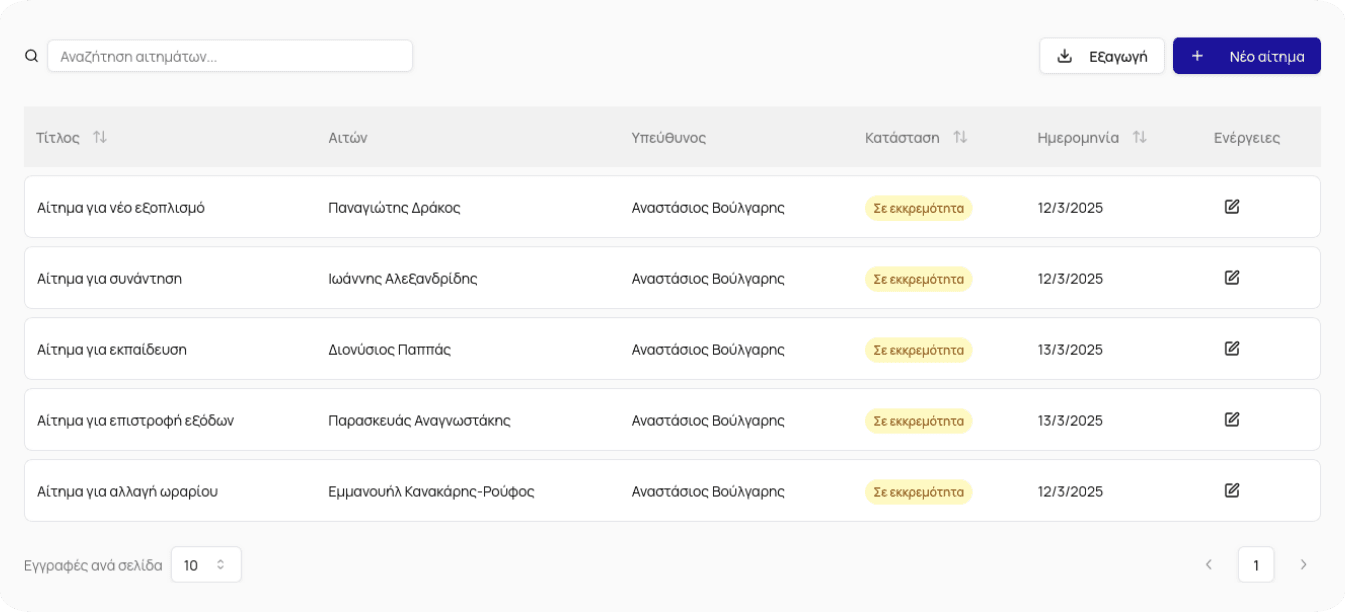Click requester Εμμανουήλ Κανακάρης-Ρούφος
1345x612 pixels.
click(431, 491)
